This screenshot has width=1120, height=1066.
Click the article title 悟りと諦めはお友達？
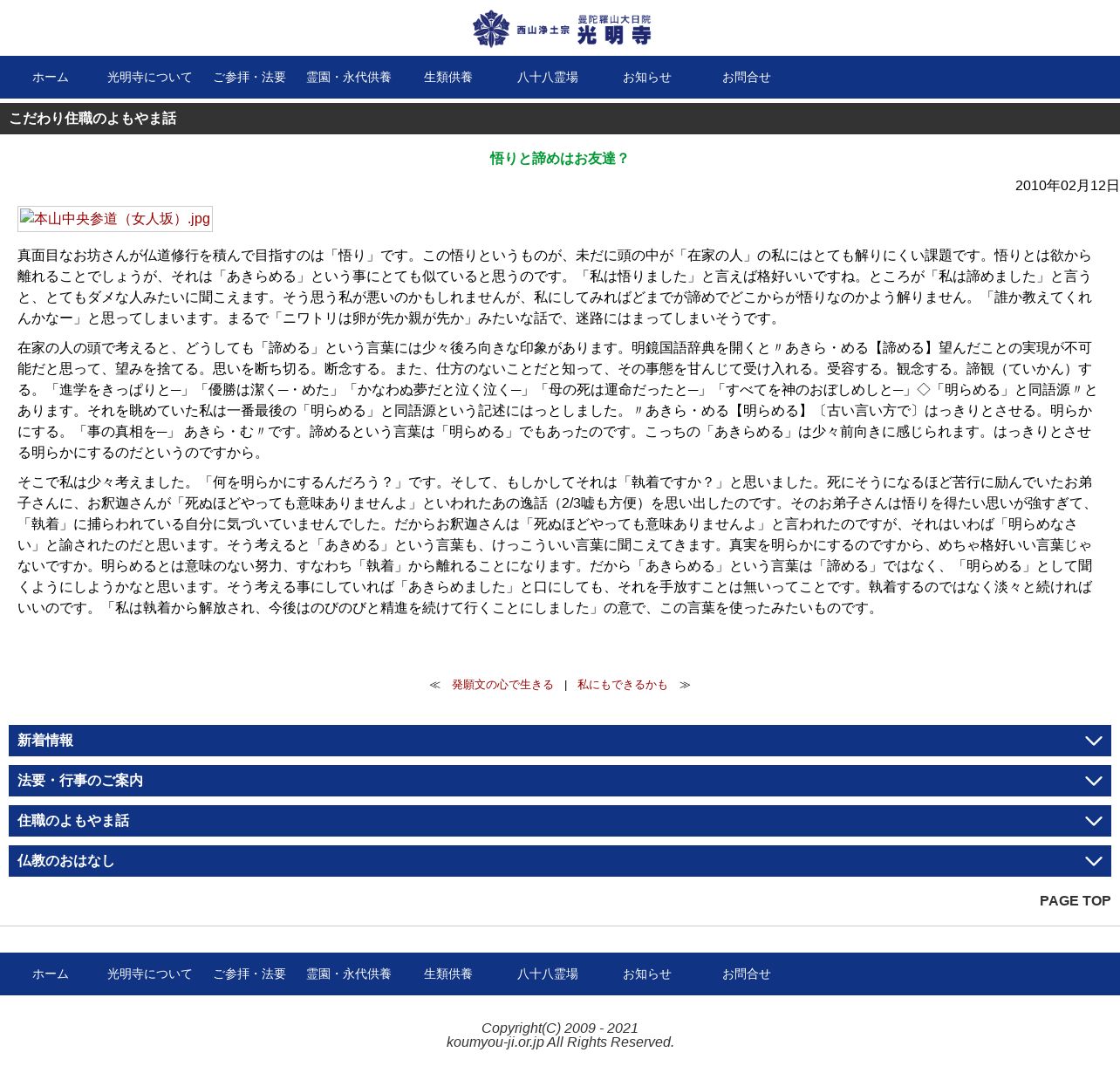click(560, 159)
